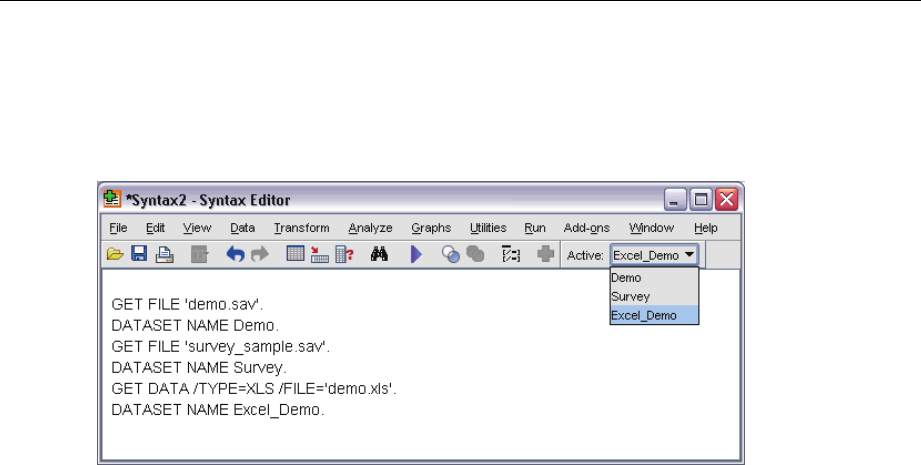The image size is (921, 465).
Task: Click the line DATASET NAME Survey.
Action: [x=199, y=368]
